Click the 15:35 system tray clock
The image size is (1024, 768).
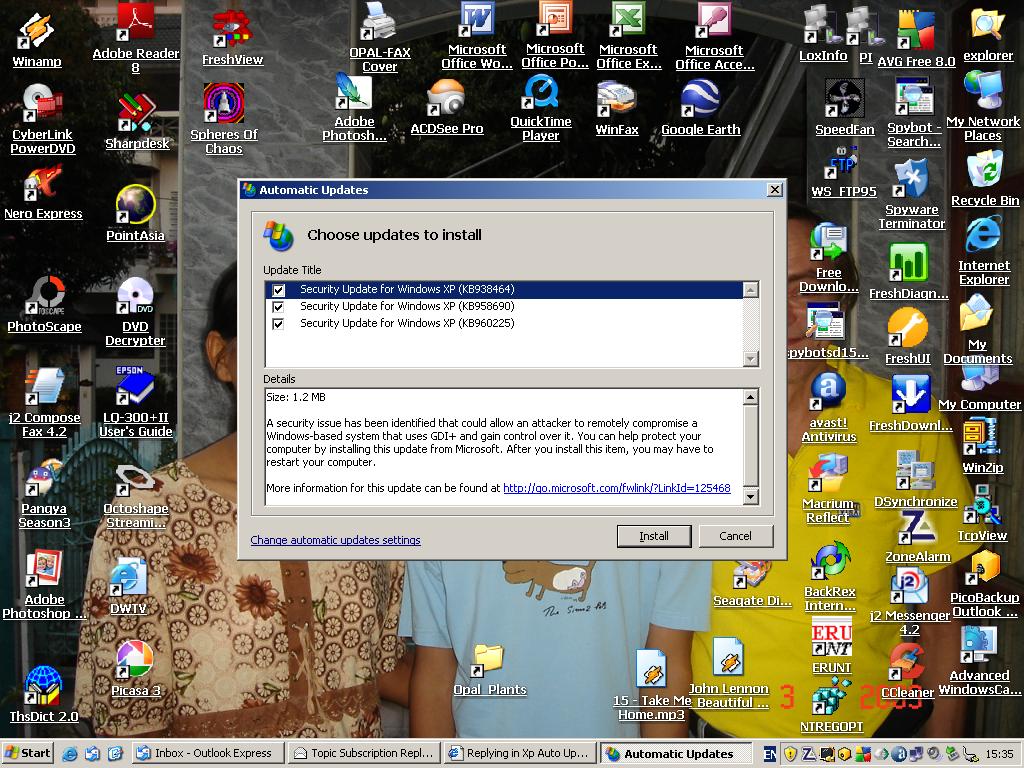999,754
